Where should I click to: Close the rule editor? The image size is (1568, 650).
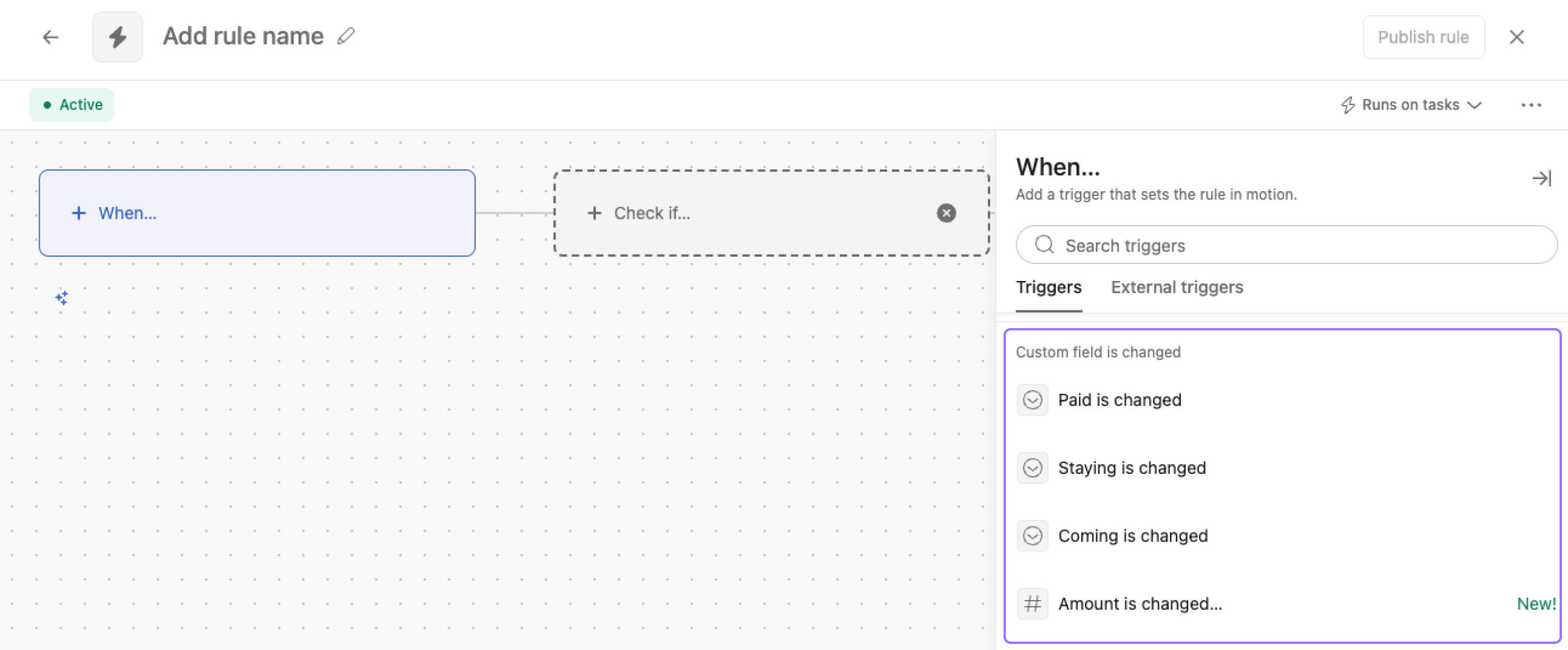(1516, 37)
